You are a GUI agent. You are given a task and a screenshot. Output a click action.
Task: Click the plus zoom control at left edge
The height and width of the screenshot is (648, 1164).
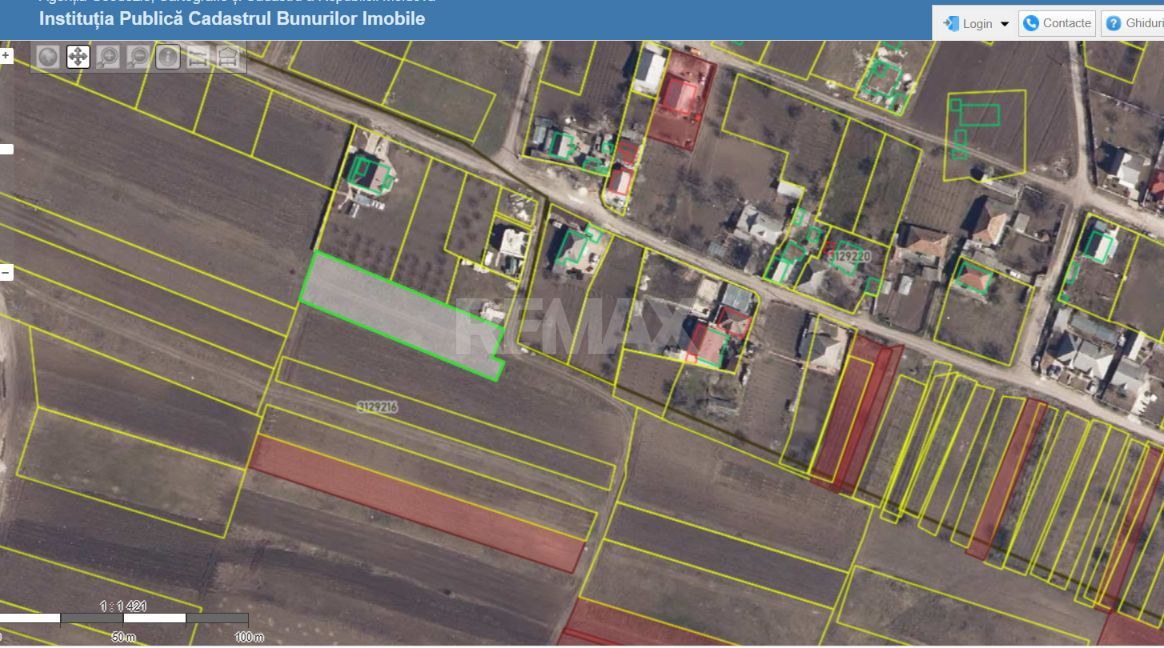pyautogui.click(x=6, y=56)
